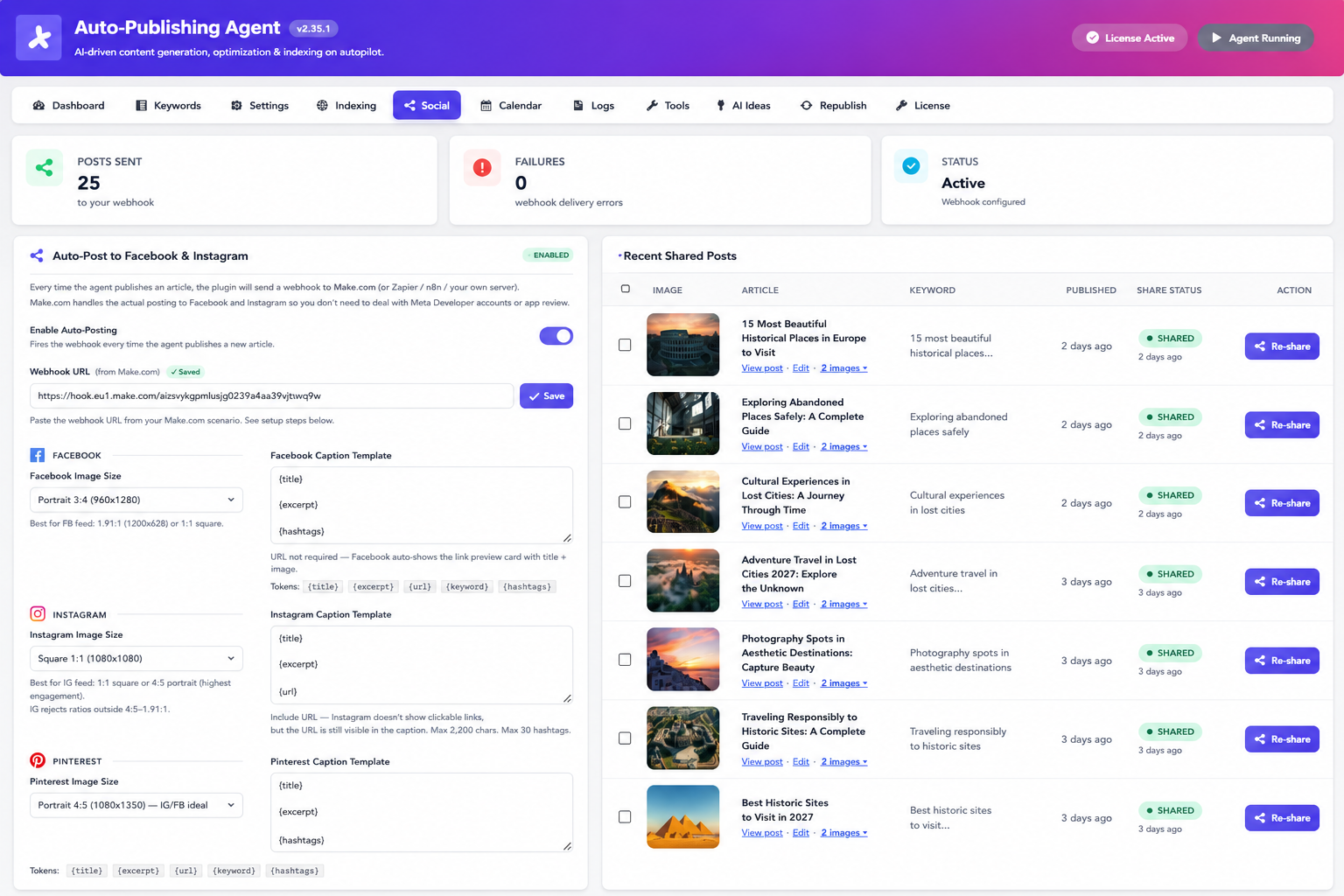Click the check icon in License Active badge
The width and height of the screenshot is (1344, 896).
1092,38
